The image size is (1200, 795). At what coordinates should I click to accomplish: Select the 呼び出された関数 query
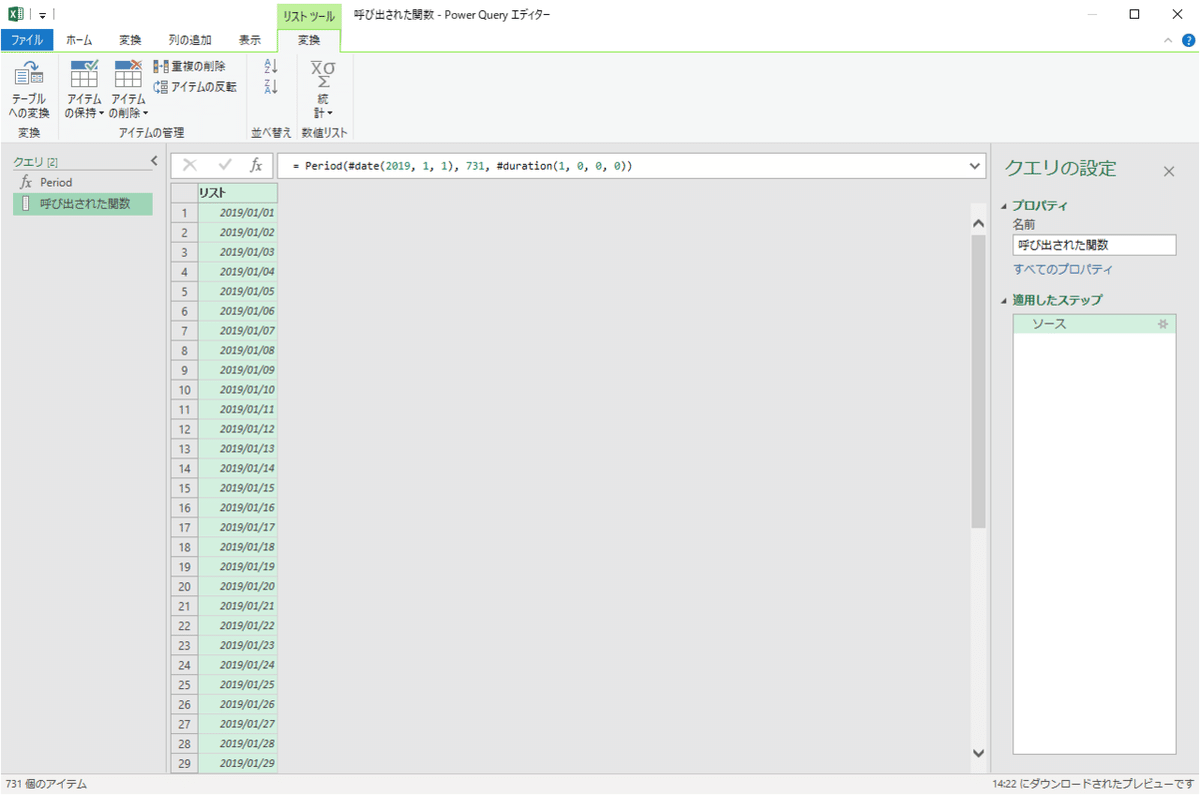[x=84, y=204]
